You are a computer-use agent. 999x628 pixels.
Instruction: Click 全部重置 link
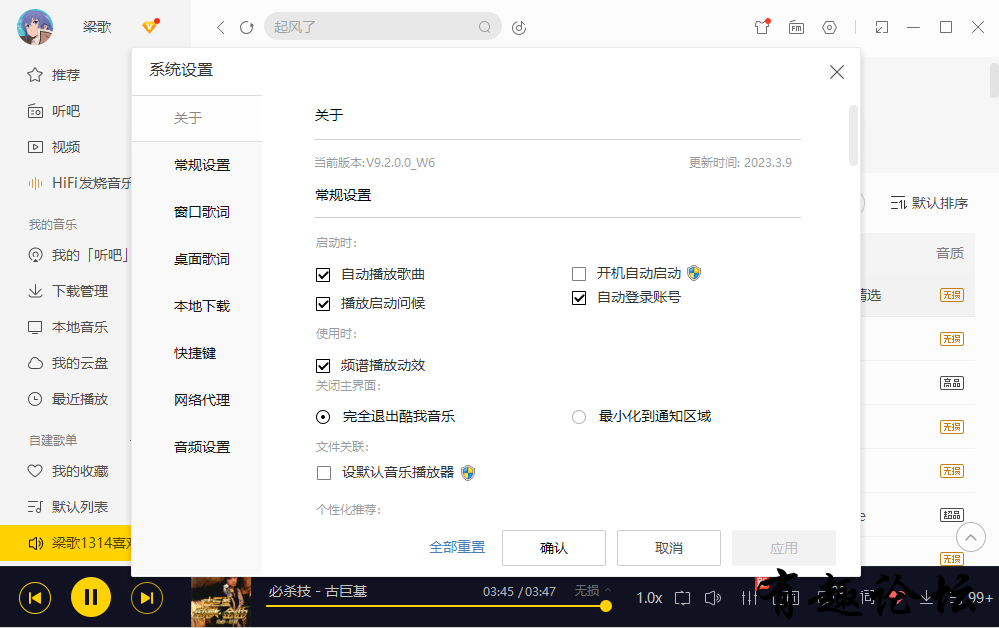tap(457, 547)
